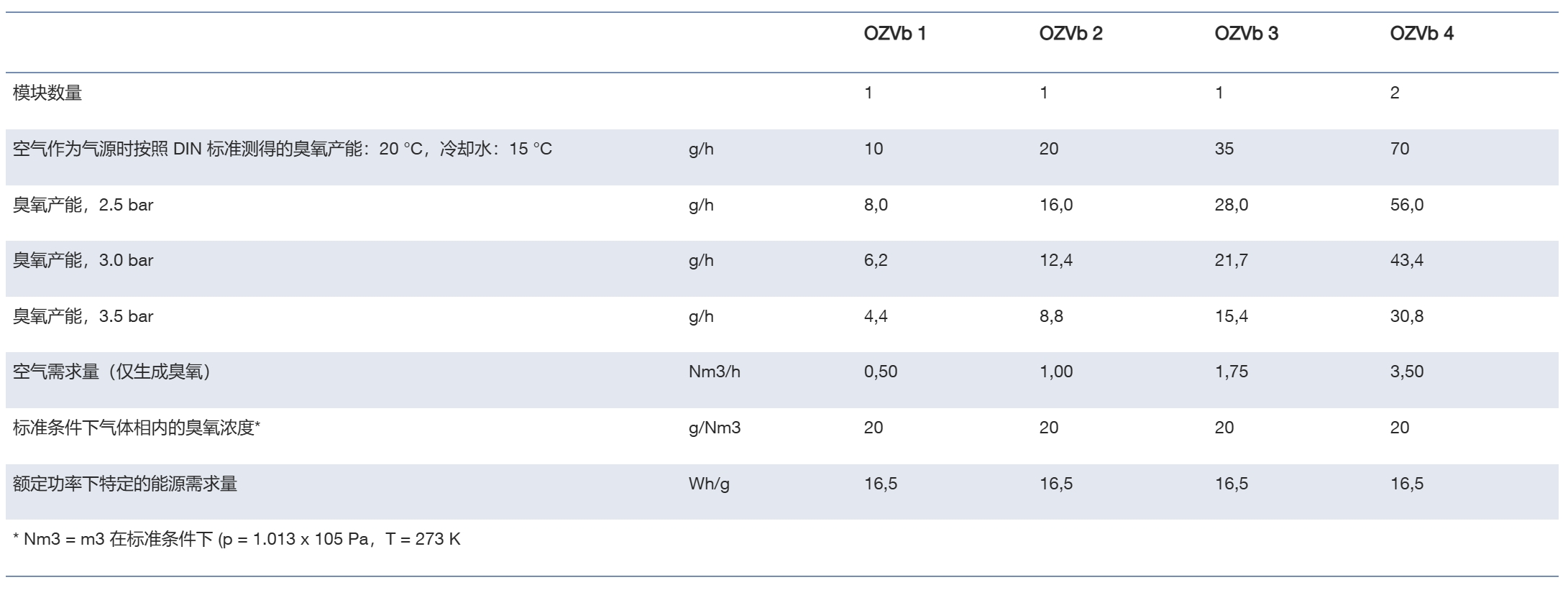Select the value 0,50 under OZVb 1

(x=881, y=372)
